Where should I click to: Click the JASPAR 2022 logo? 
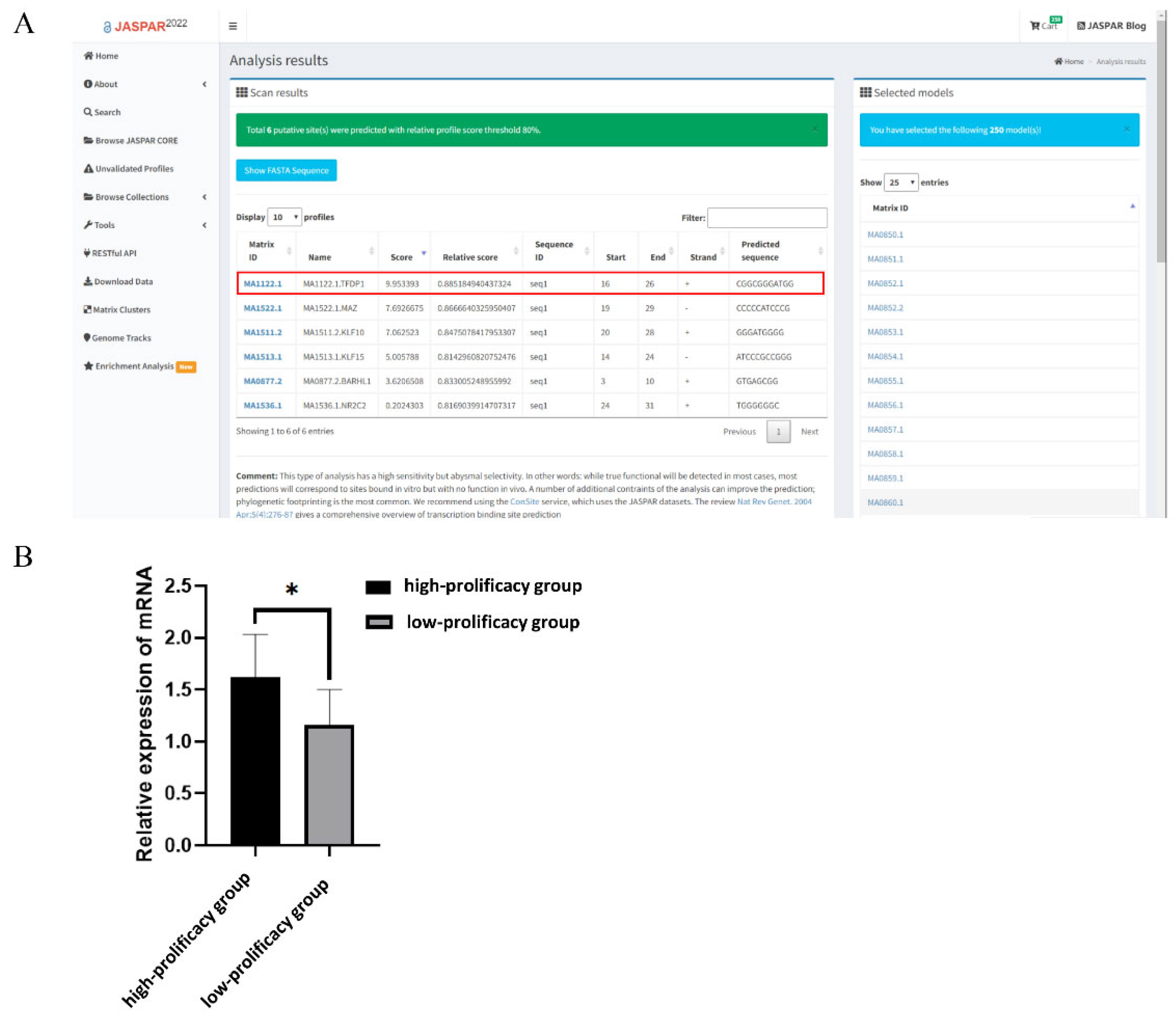coord(145,26)
